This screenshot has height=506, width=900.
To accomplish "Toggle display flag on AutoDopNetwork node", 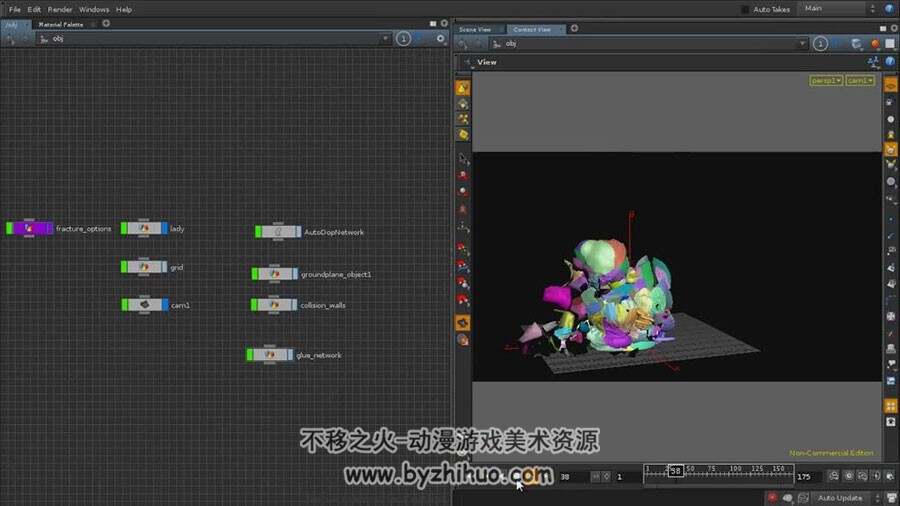I will point(298,232).
